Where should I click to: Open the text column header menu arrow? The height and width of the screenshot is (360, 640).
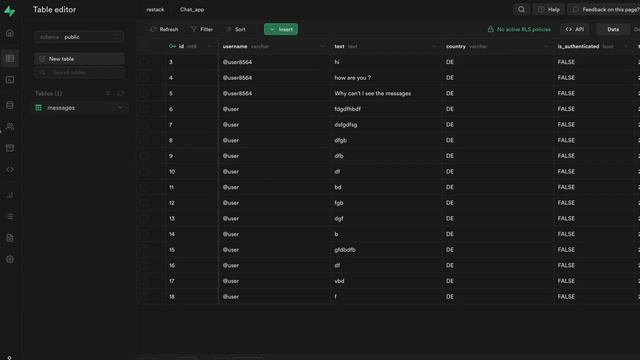433,47
